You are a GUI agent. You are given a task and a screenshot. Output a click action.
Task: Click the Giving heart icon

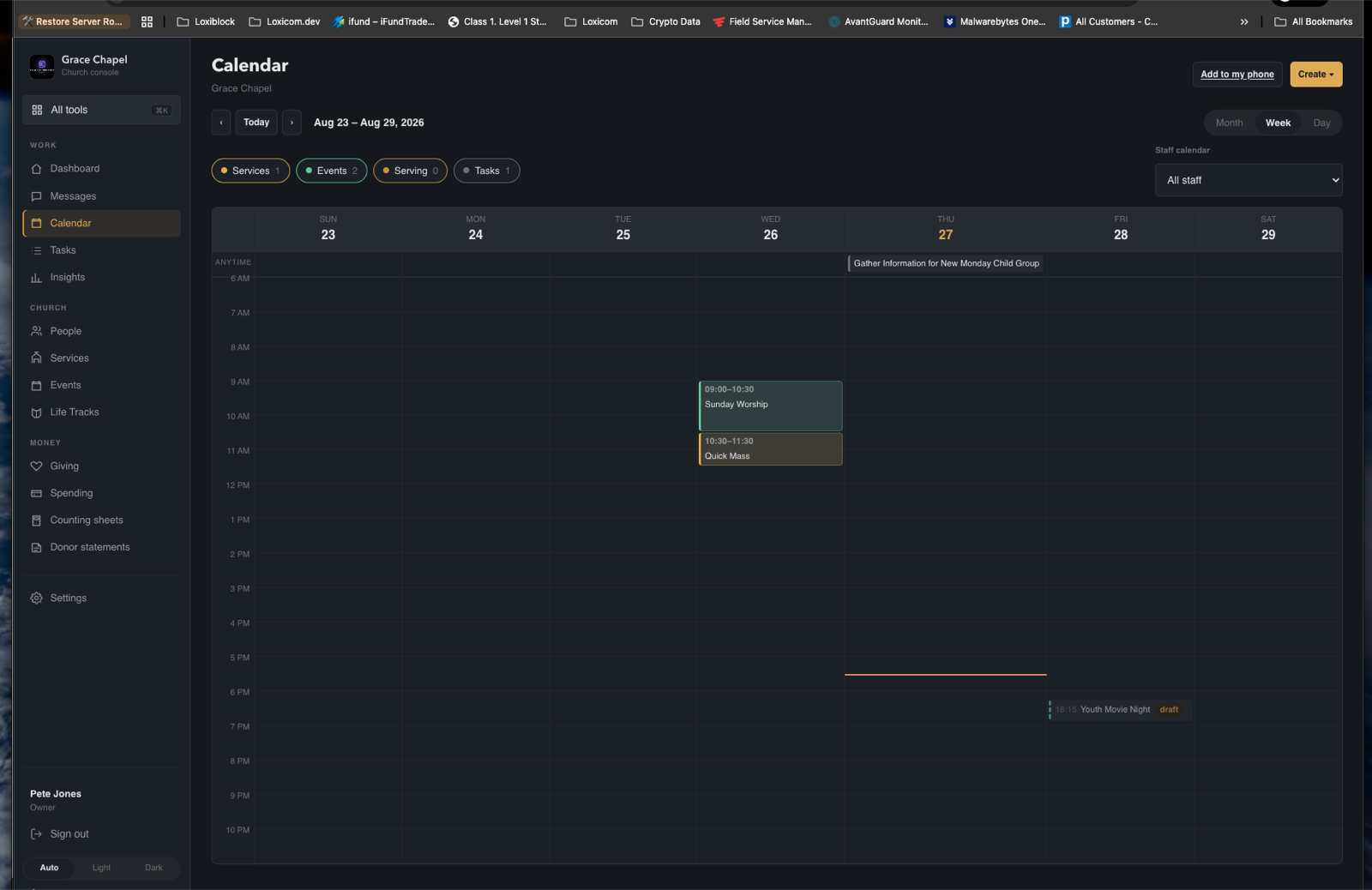click(x=36, y=466)
